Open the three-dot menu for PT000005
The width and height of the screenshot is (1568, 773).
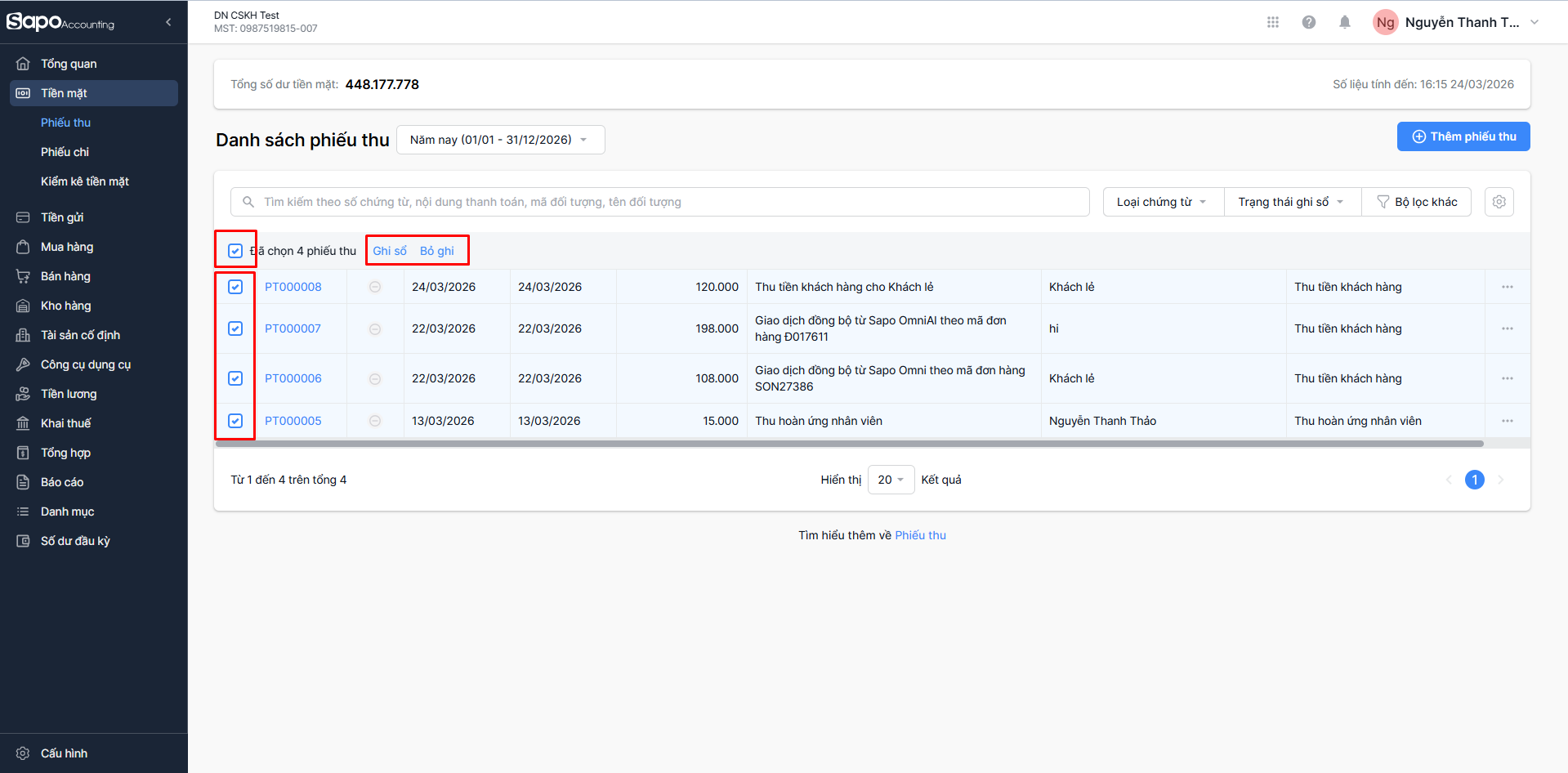1507,421
